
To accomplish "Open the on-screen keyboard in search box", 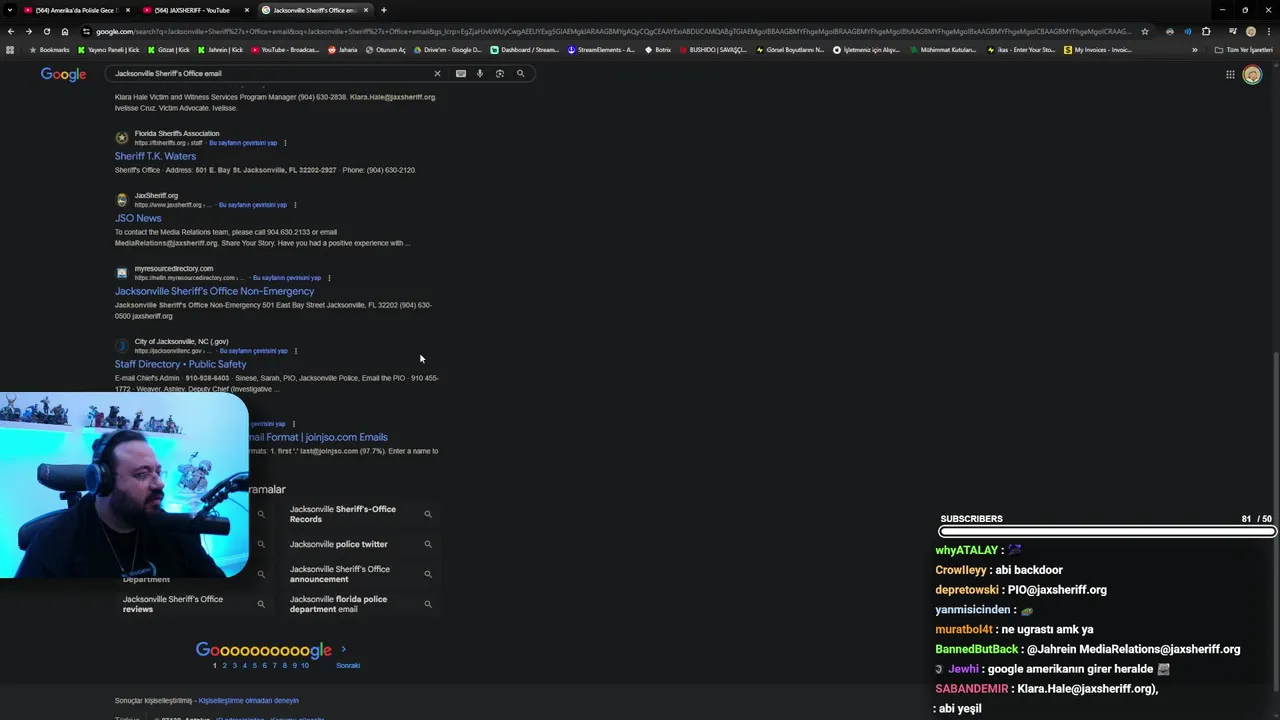I will coord(461,73).
